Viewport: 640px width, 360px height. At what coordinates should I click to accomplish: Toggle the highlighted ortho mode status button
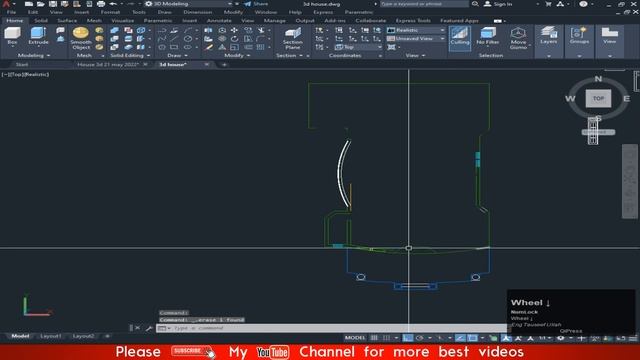pos(407,338)
